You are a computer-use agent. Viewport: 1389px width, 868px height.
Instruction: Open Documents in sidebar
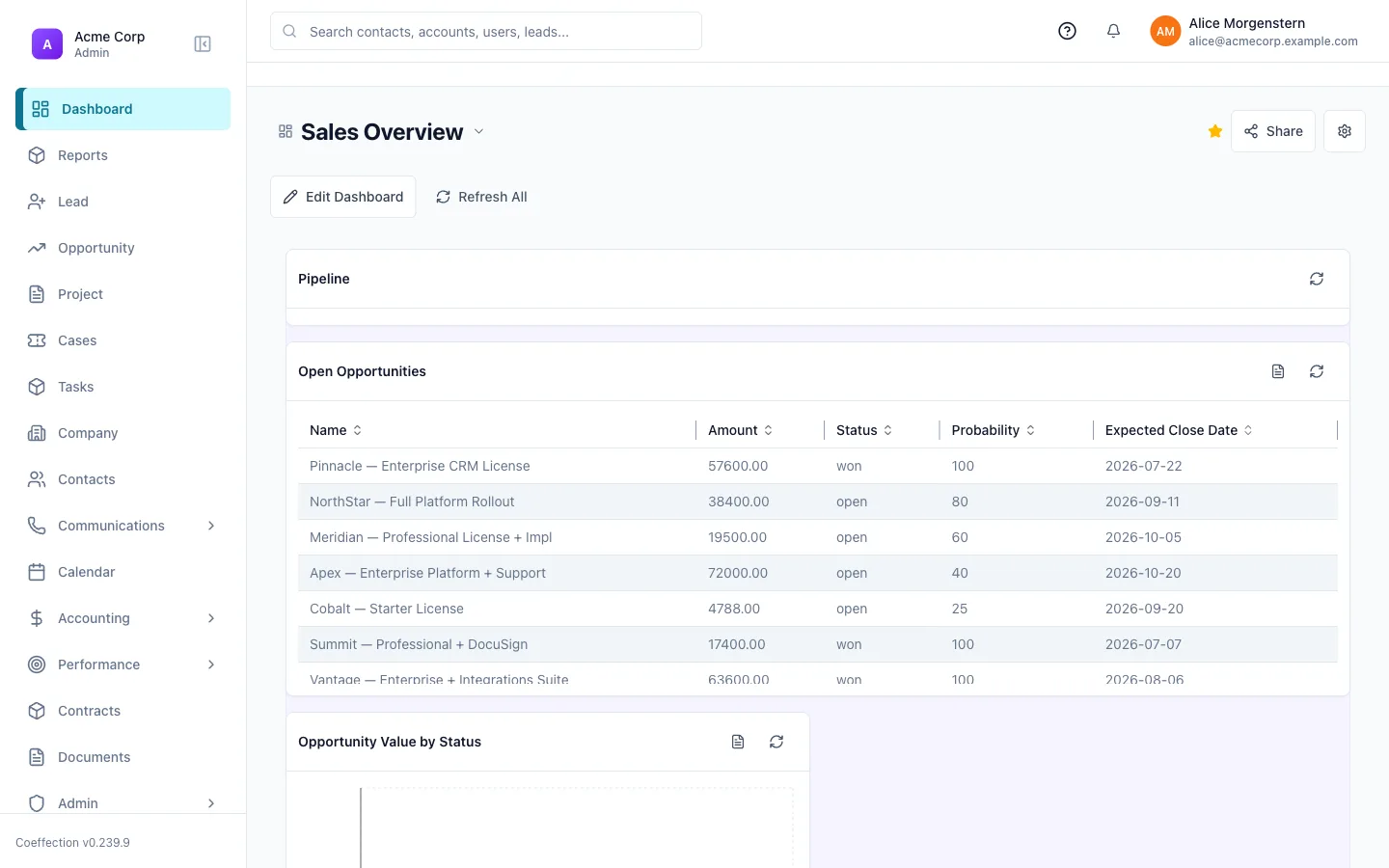[x=123, y=757]
